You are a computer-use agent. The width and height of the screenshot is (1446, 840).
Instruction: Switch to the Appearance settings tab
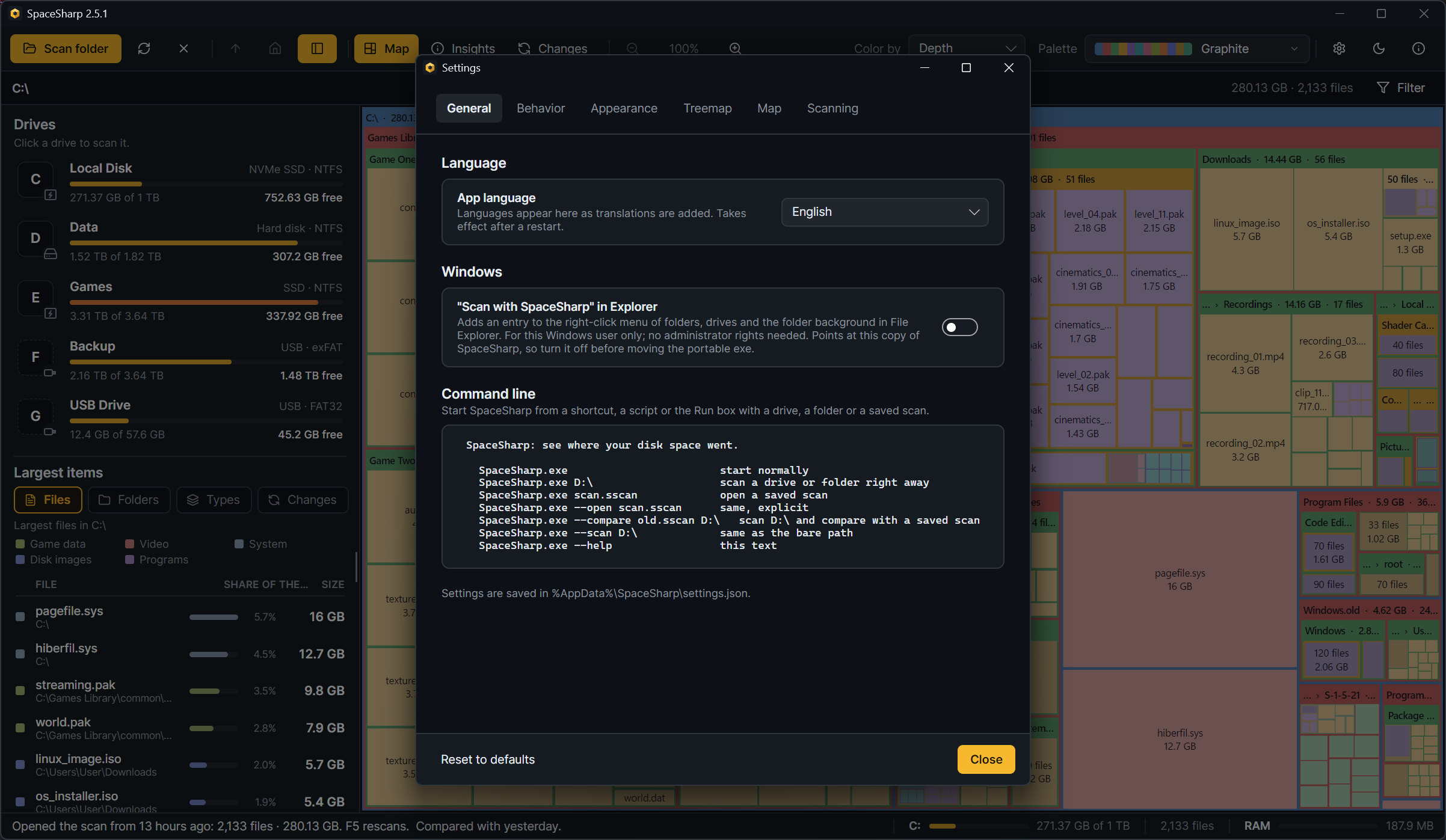coord(624,108)
